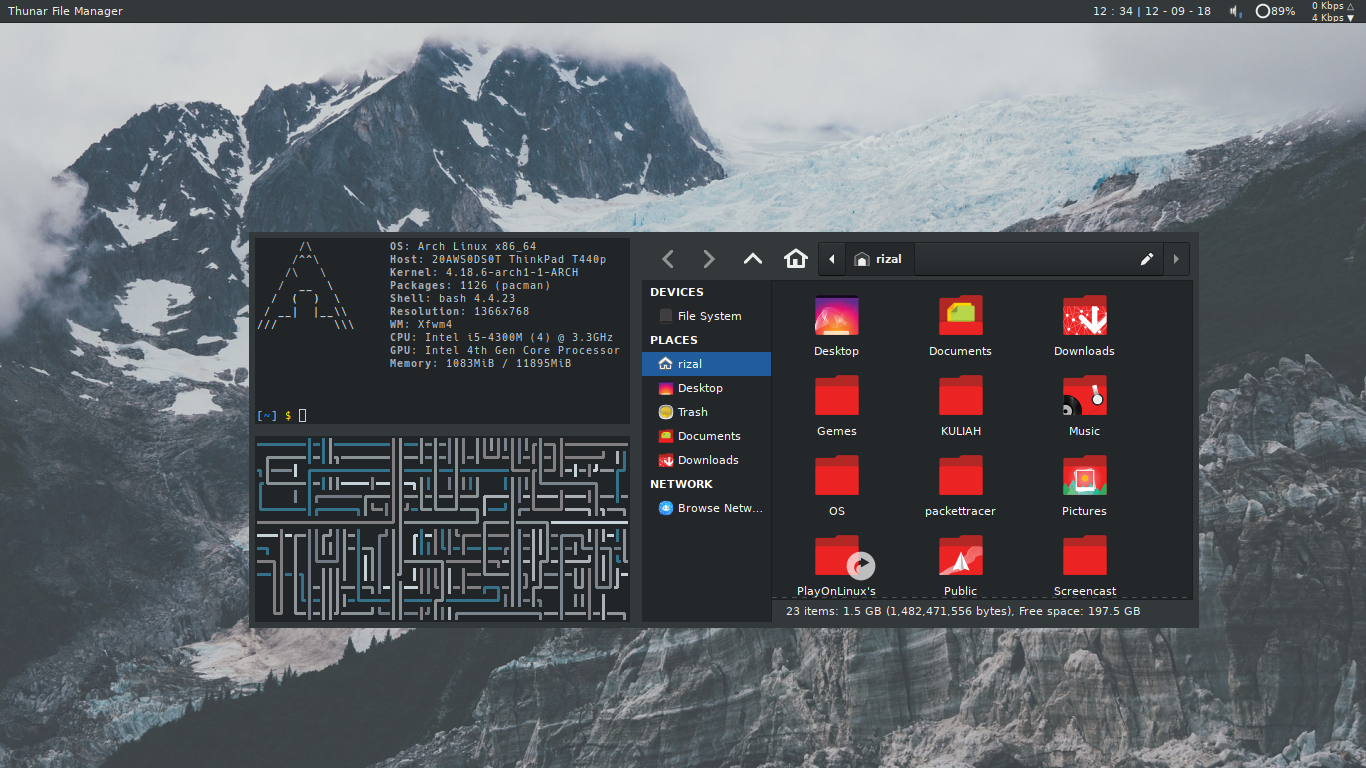Select the OS folder icon
The height and width of the screenshot is (768, 1366).
click(x=836, y=476)
